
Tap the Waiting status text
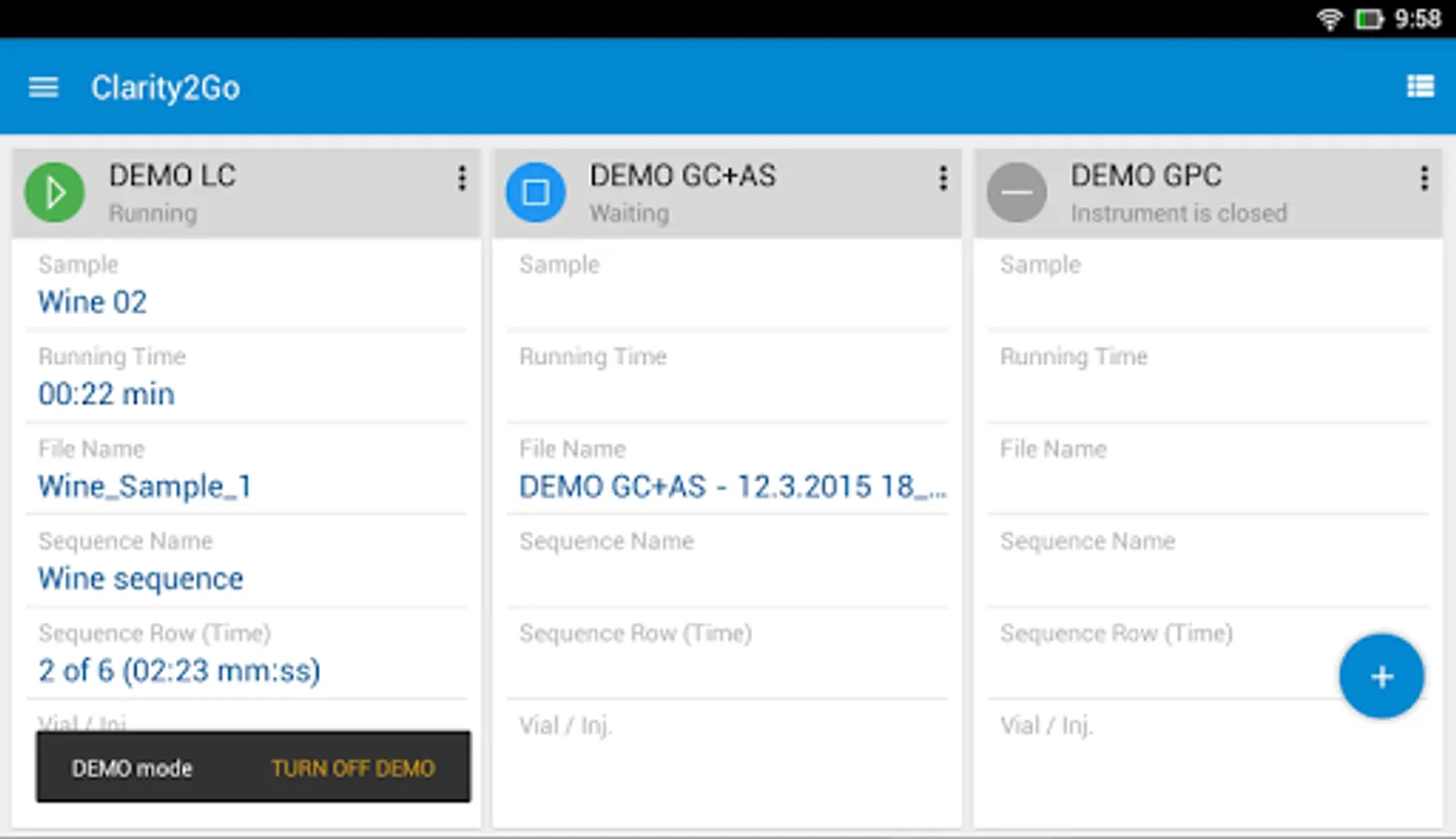tap(629, 213)
